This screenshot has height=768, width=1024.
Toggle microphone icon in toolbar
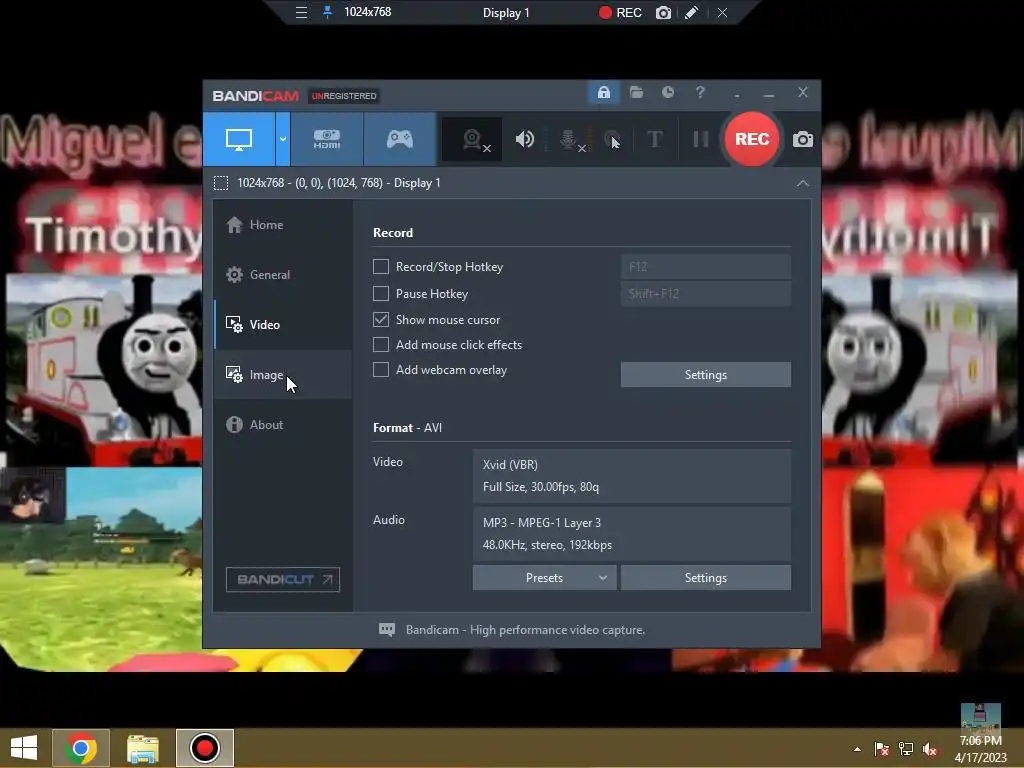coord(569,139)
